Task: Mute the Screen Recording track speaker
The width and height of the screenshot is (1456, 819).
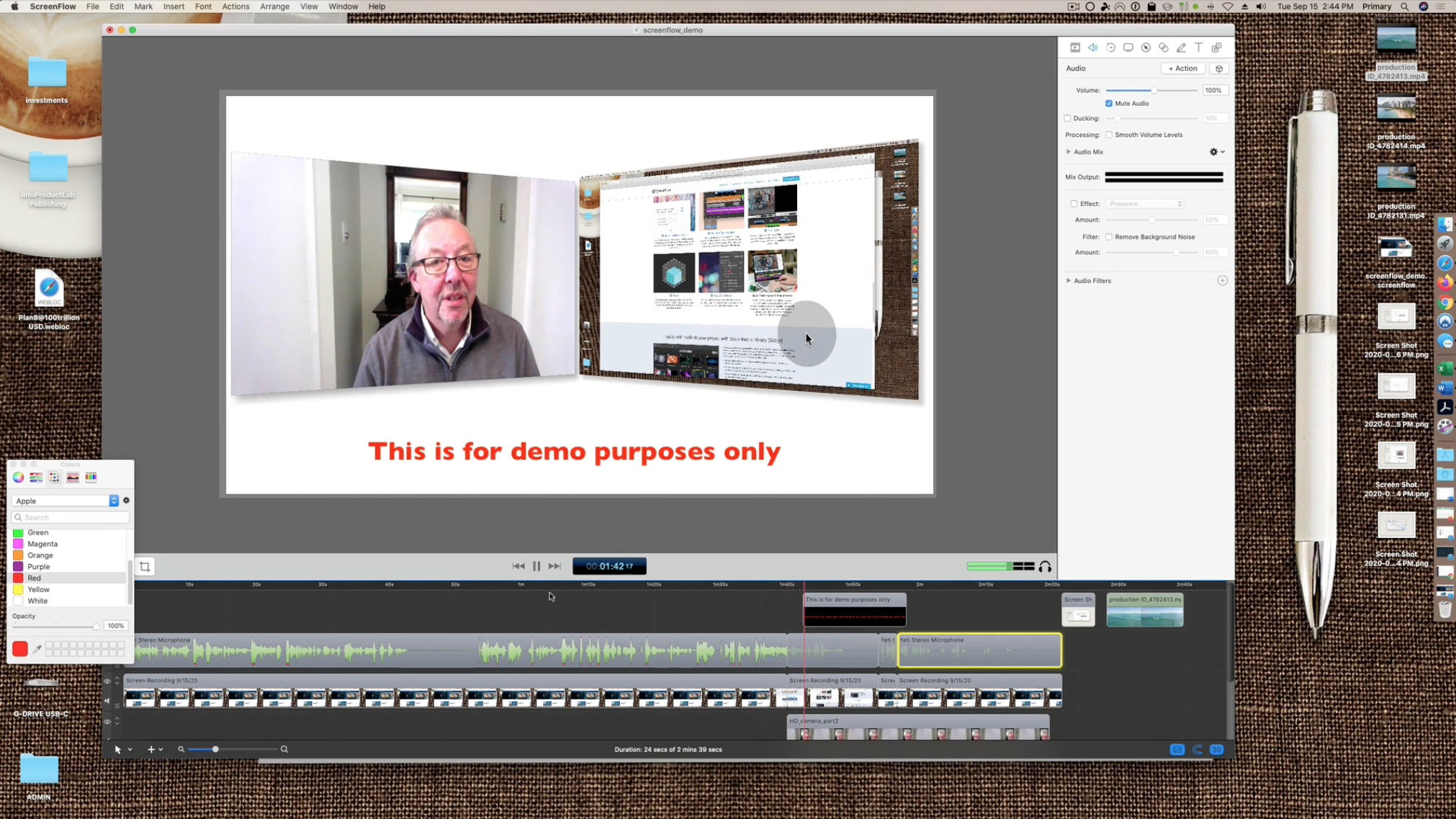Action: tap(107, 701)
